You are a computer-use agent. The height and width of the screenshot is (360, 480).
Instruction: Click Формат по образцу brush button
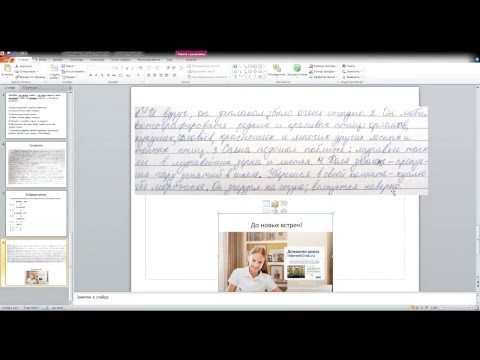tap(30, 77)
